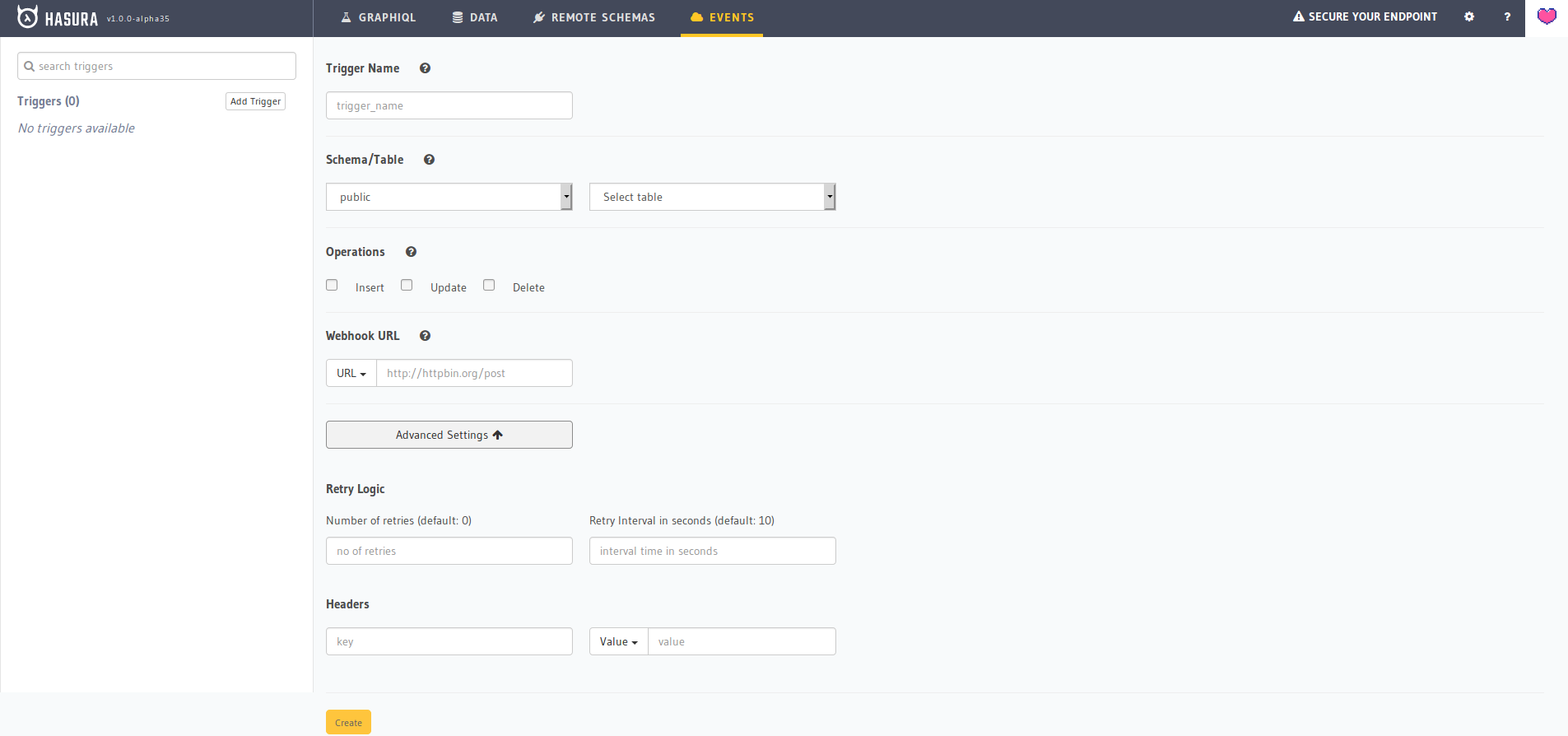Focus the interval time in seconds field
The image size is (1568, 736).
point(713,551)
